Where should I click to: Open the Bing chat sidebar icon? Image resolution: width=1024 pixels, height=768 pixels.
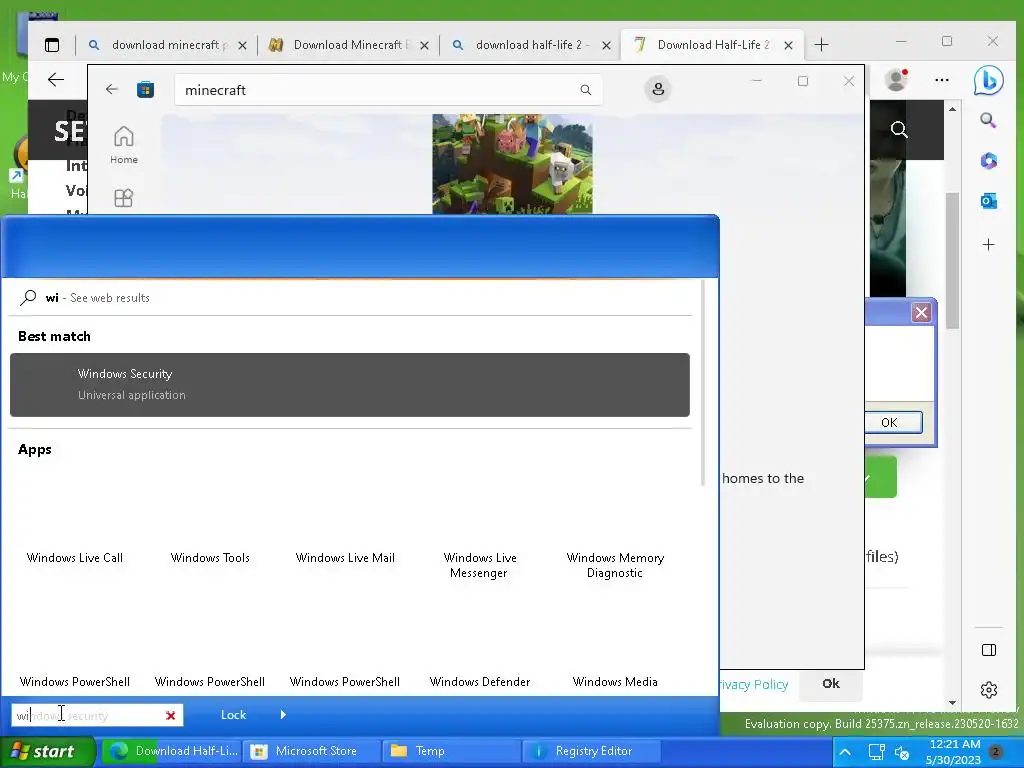point(988,80)
